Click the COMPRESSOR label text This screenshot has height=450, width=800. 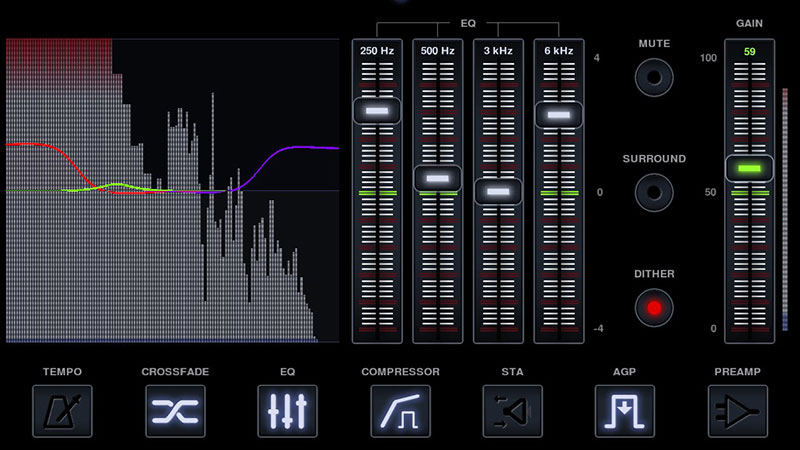[x=401, y=371]
